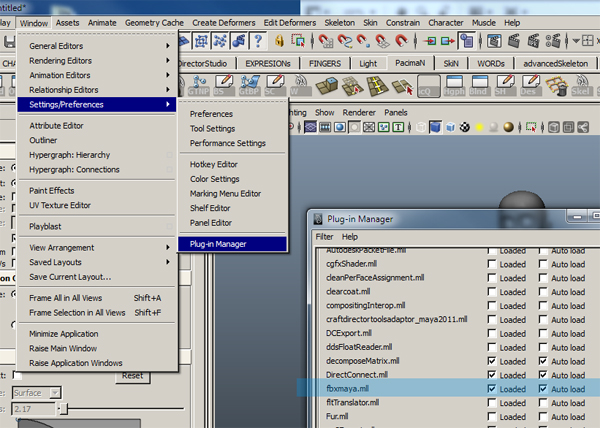Click the Hgph shelf icon

(x=454, y=86)
